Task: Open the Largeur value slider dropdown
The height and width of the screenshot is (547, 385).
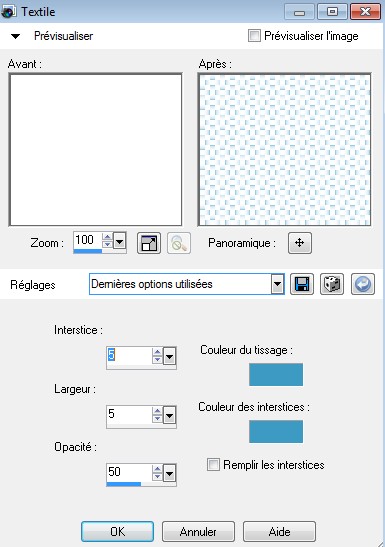Action: (169, 415)
